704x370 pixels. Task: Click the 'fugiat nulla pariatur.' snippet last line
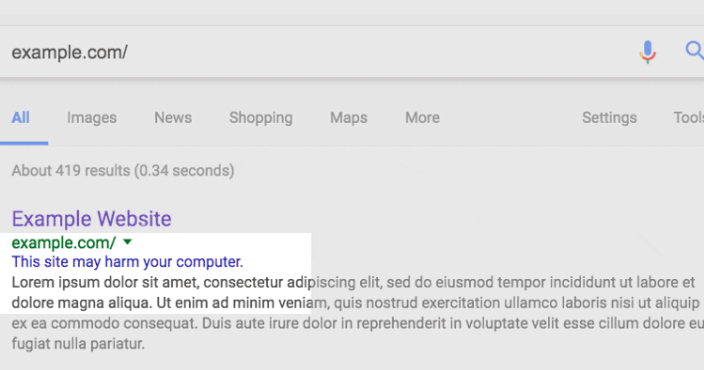pos(78,344)
